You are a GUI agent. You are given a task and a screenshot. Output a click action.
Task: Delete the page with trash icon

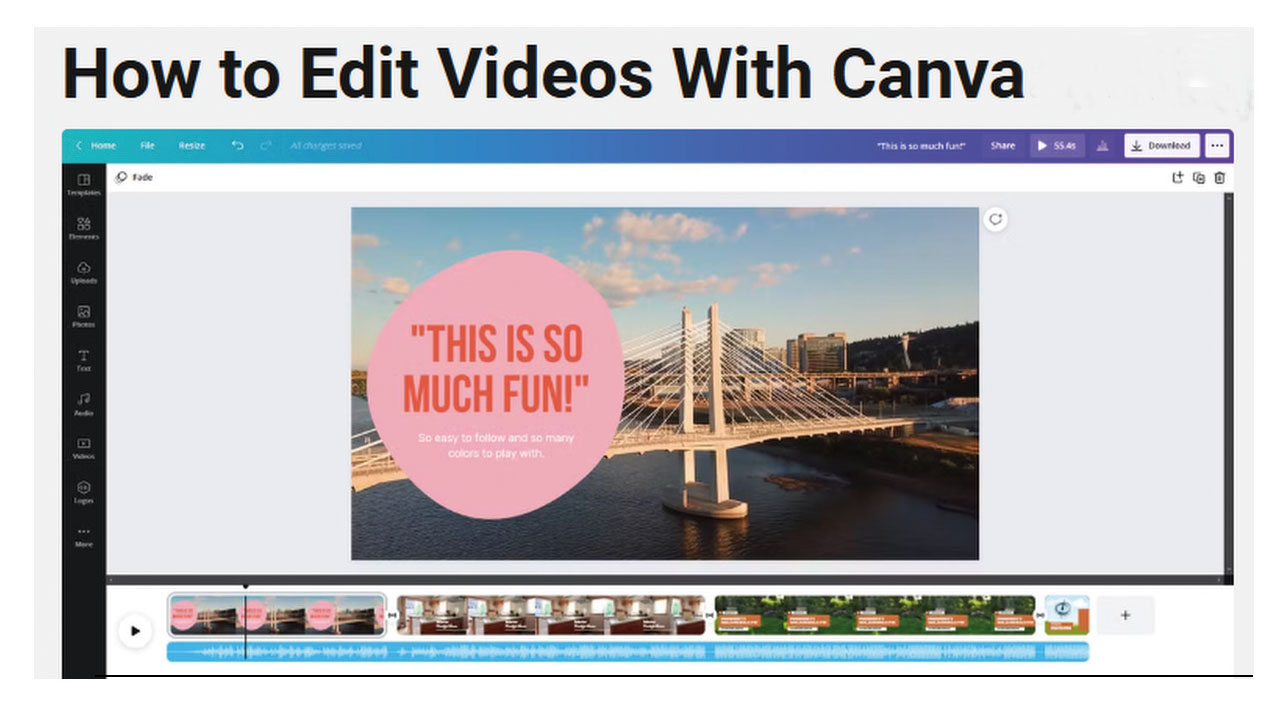pyautogui.click(x=1219, y=178)
